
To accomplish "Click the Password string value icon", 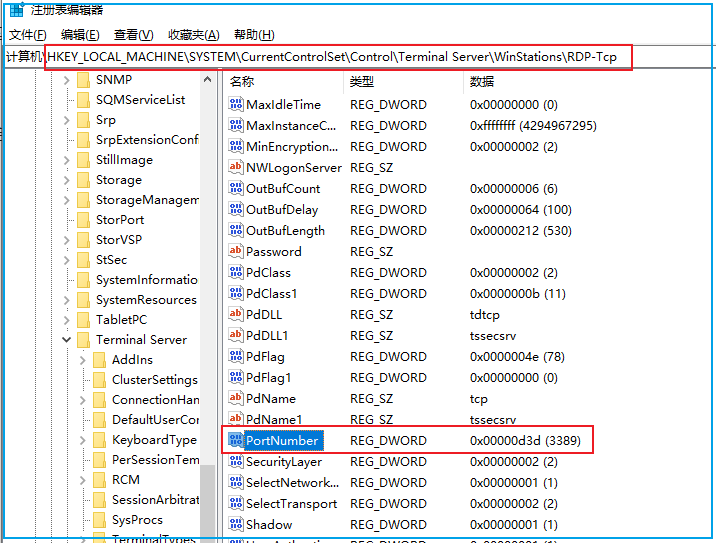I will 236,251.
